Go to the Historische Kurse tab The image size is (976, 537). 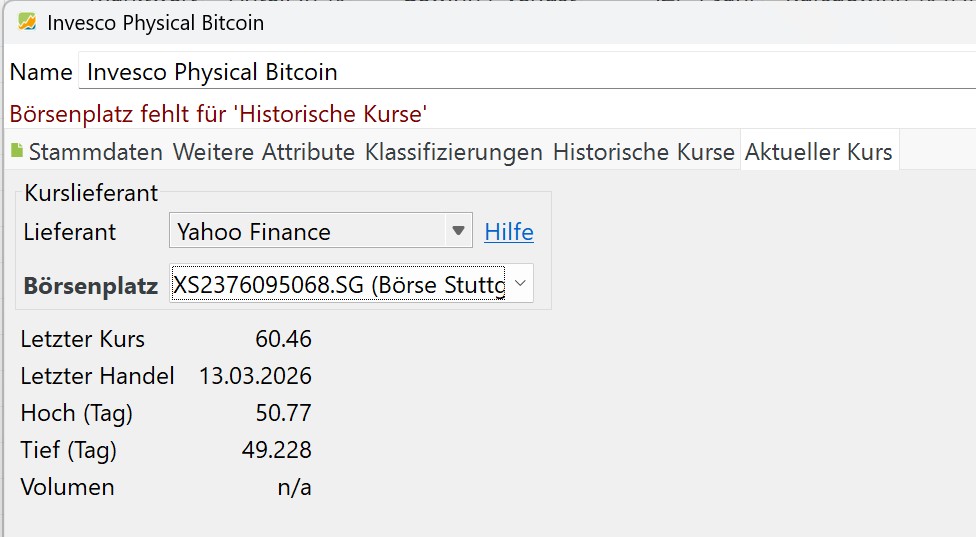tap(644, 152)
